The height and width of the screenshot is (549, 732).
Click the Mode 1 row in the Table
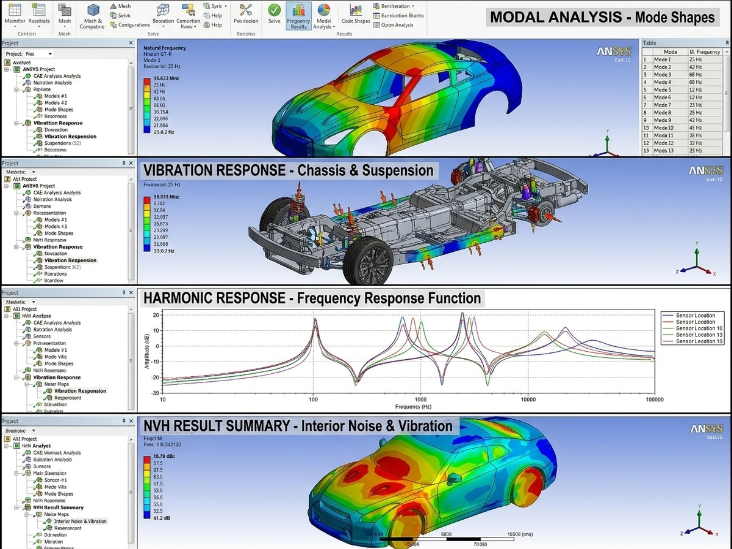682,59
